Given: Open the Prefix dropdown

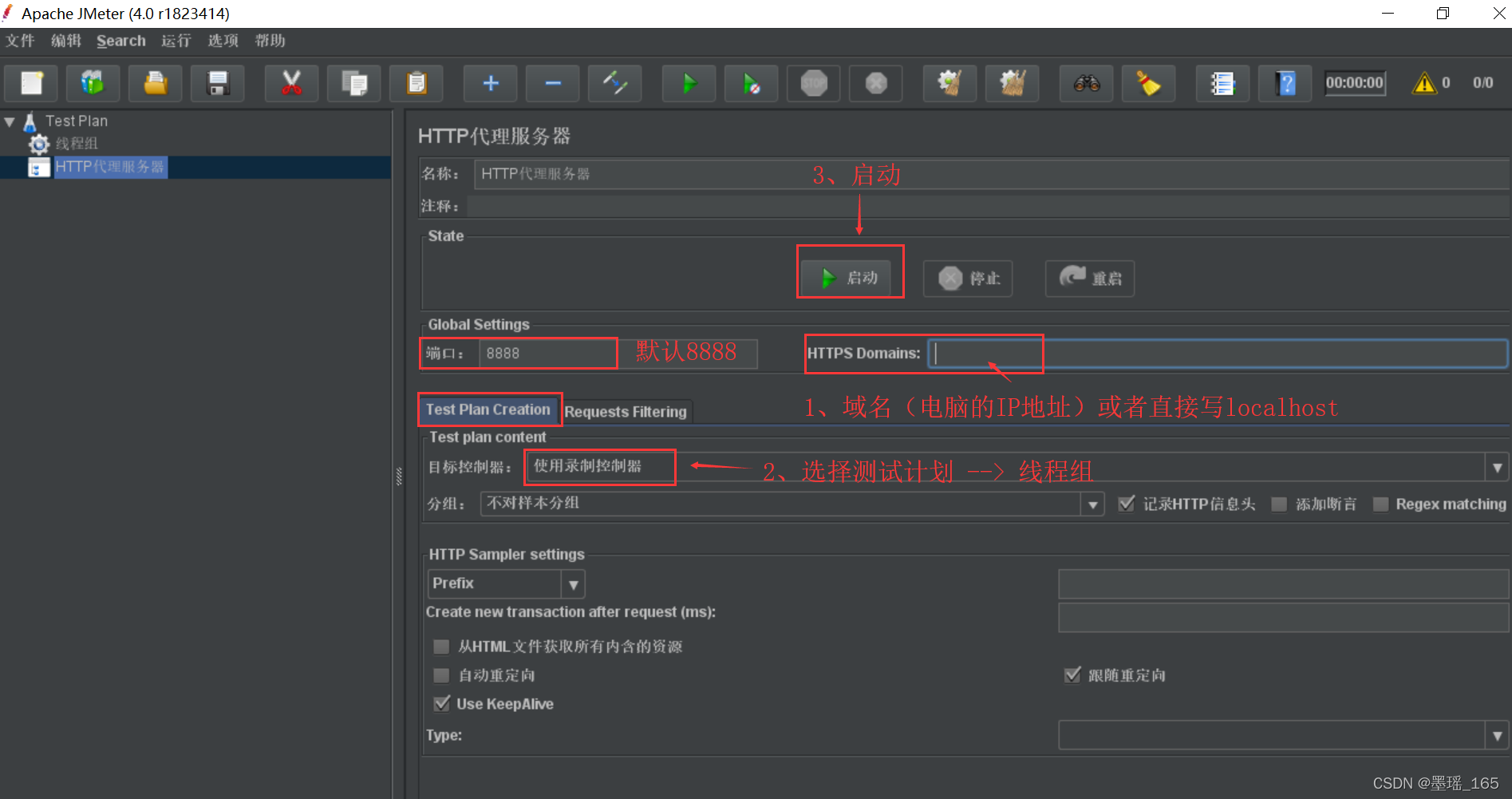Looking at the screenshot, I should 507,584.
